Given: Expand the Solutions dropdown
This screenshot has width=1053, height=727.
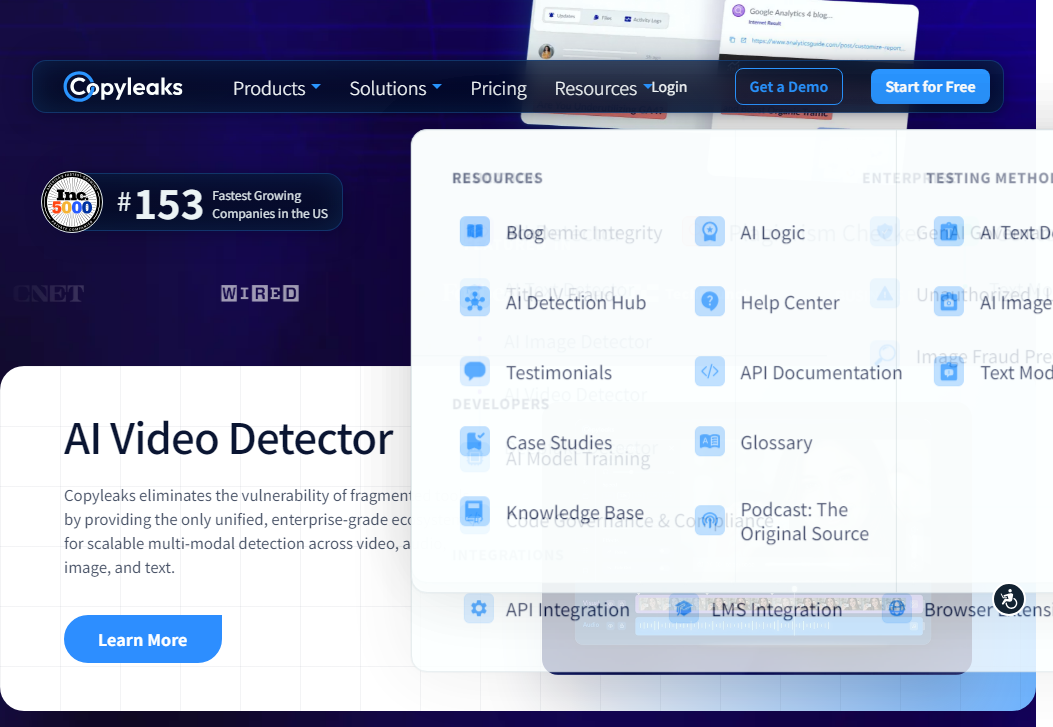Looking at the screenshot, I should (396, 88).
